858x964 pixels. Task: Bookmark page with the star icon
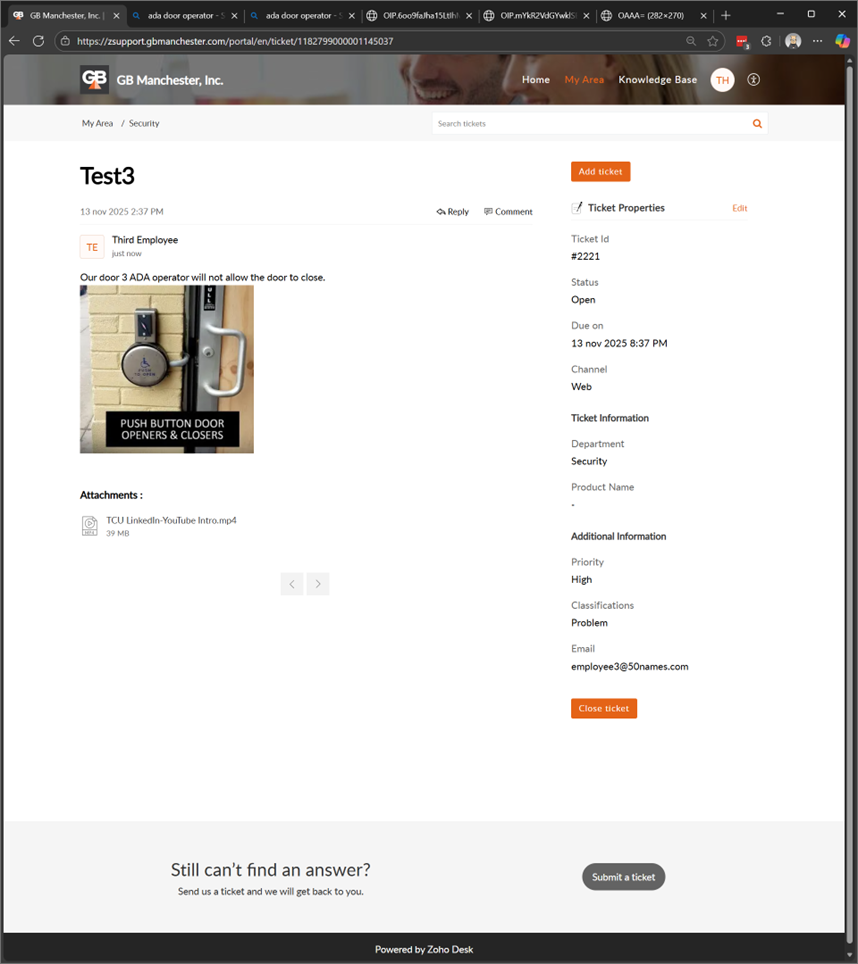tap(713, 41)
